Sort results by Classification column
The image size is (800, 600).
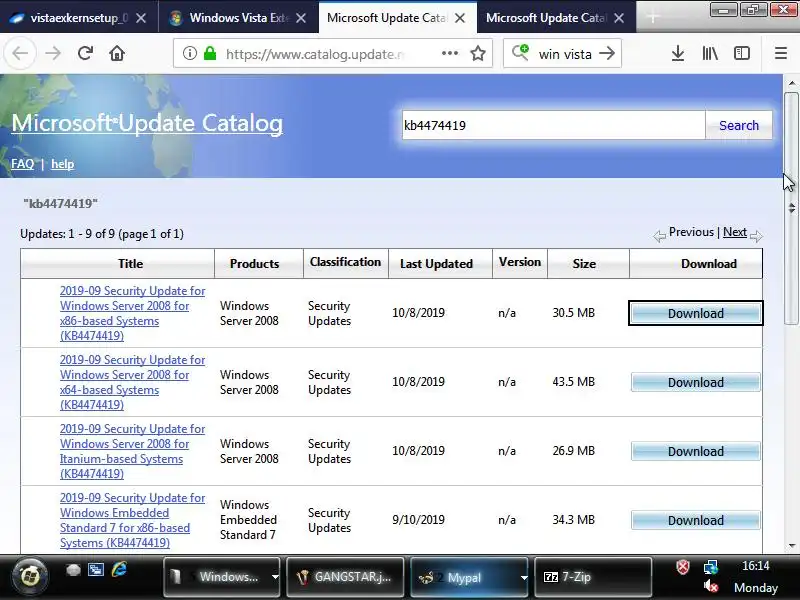[345, 262]
